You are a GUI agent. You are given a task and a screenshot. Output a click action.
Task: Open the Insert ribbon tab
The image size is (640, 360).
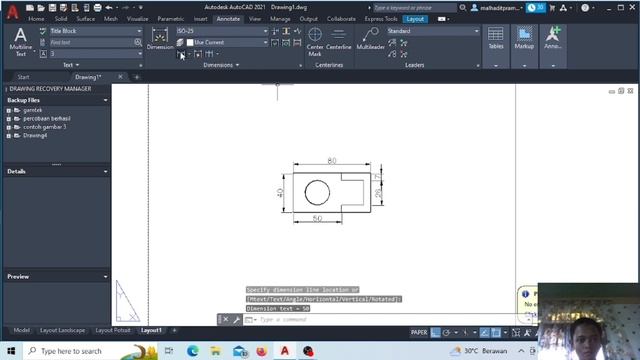click(200, 19)
